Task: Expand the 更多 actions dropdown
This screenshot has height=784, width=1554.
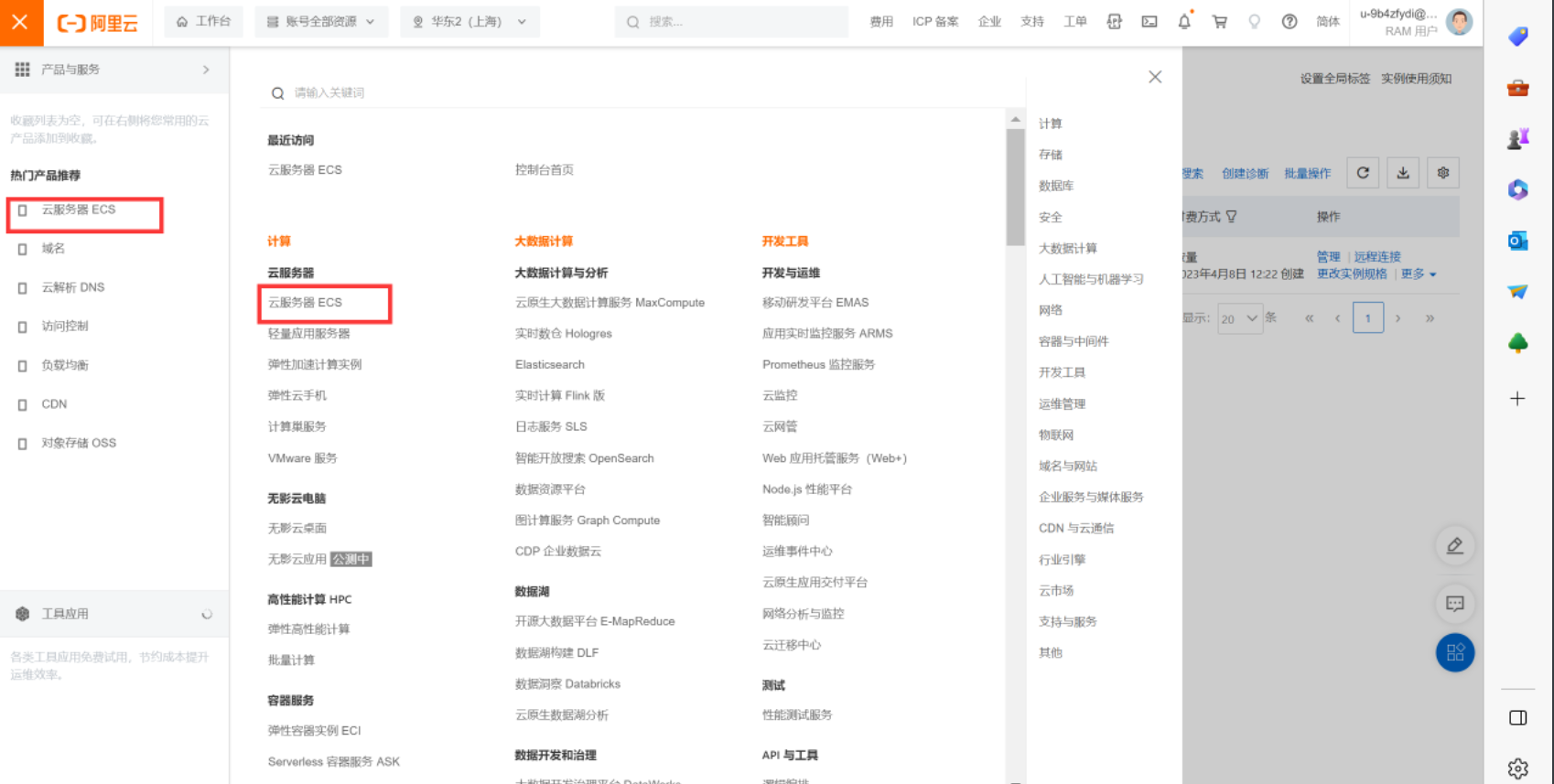Action: coord(1419,274)
